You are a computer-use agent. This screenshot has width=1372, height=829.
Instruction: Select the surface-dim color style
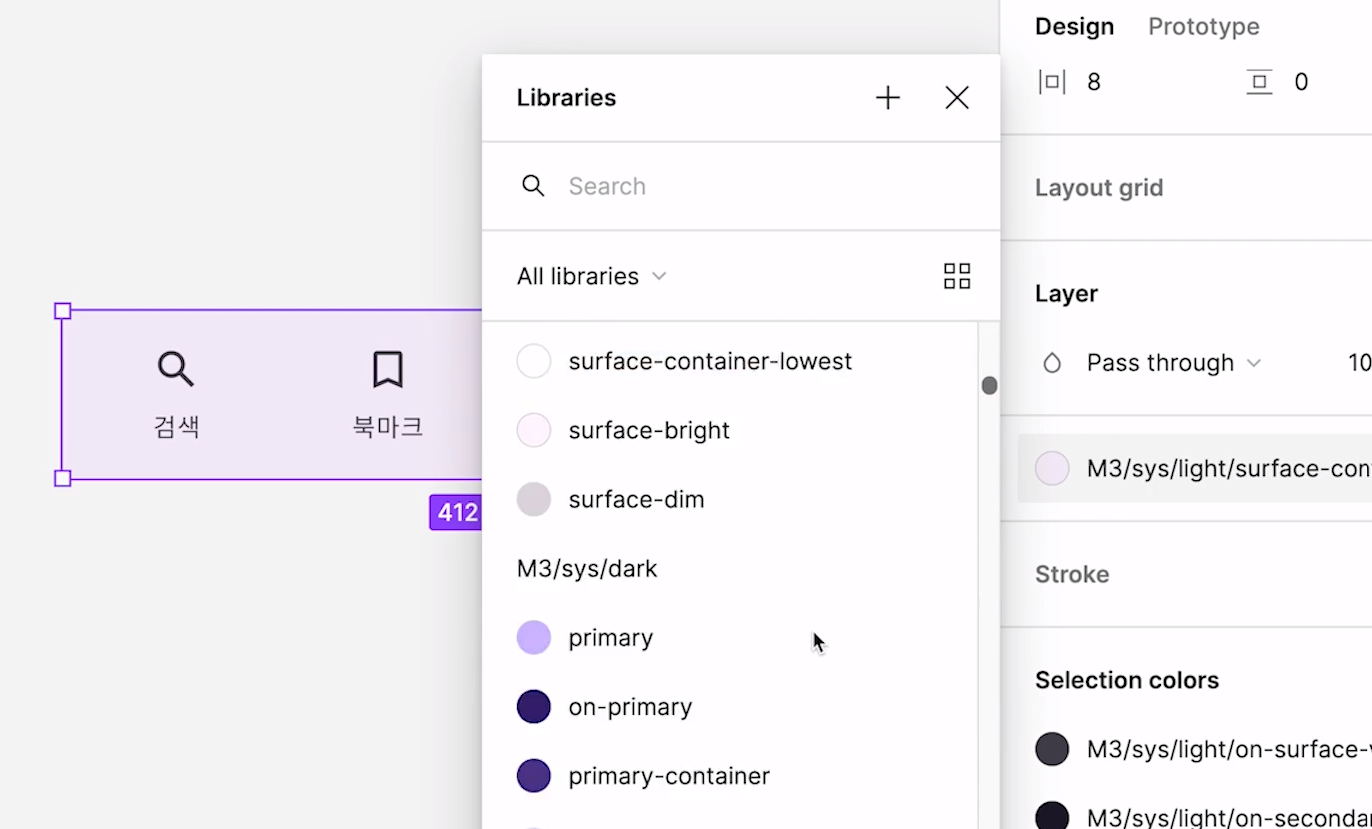(x=730, y=499)
